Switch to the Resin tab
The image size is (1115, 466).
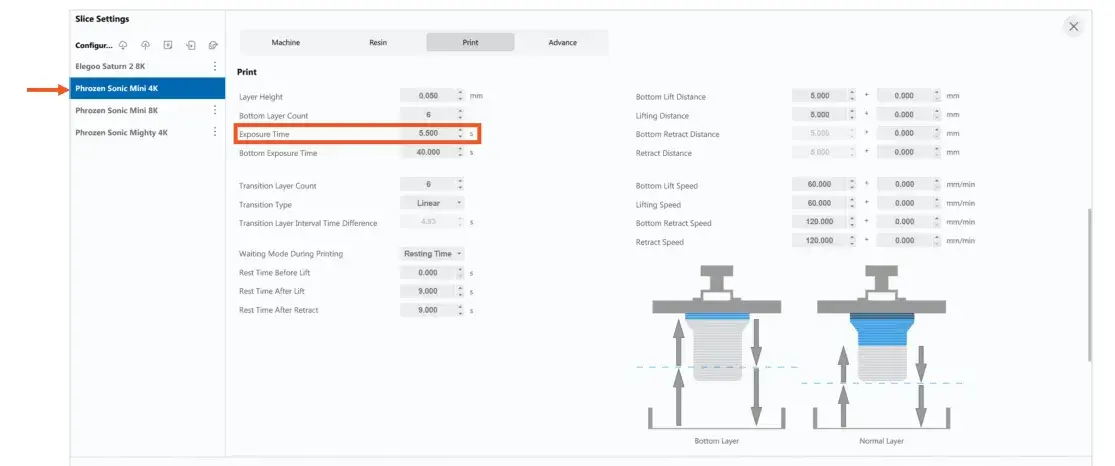pyautogui.click(x=377, y=43)
